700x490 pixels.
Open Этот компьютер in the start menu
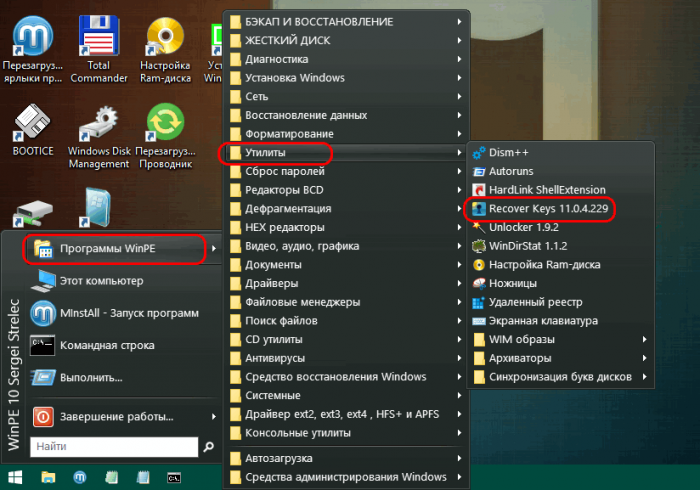tap(124, 281)
